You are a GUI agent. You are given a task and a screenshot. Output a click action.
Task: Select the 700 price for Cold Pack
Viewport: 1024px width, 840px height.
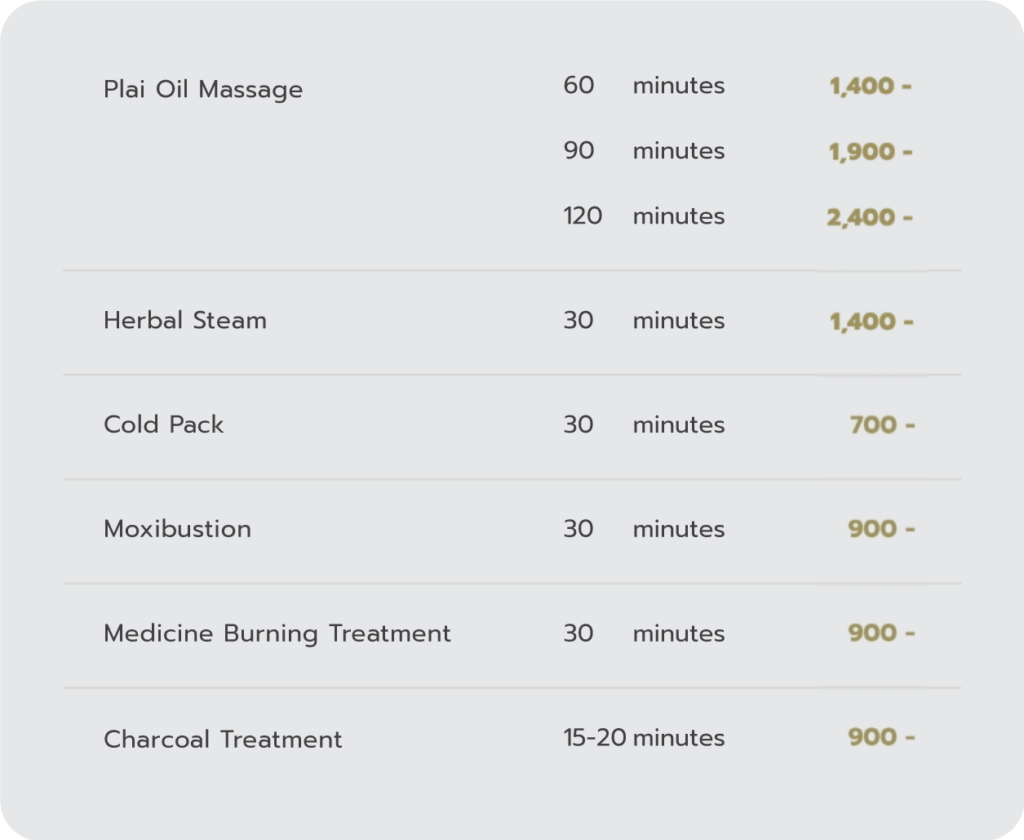pyautogui.click(x=881, y=426)
